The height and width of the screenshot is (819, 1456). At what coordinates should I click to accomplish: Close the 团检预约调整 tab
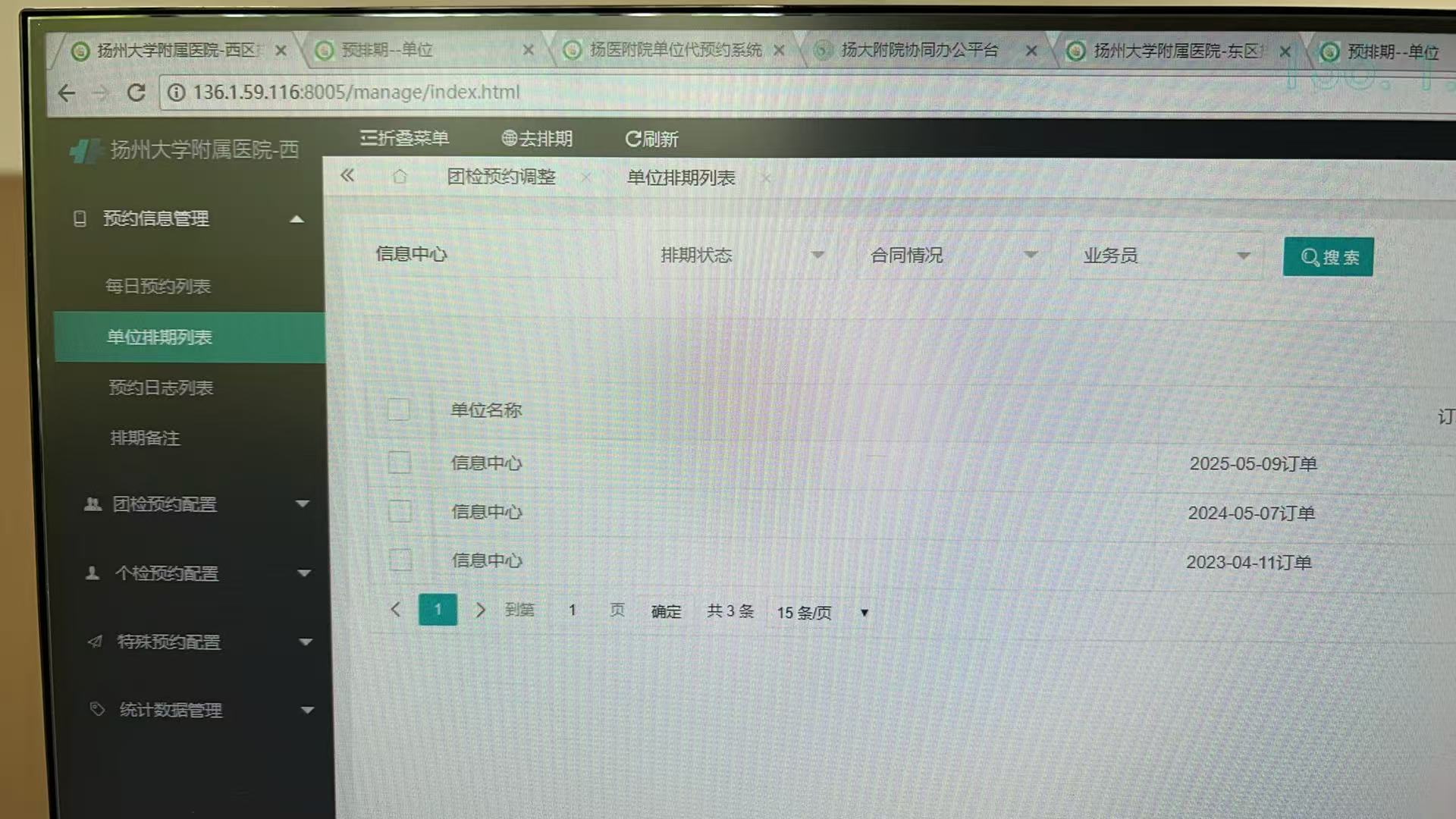tap(586, 177)
